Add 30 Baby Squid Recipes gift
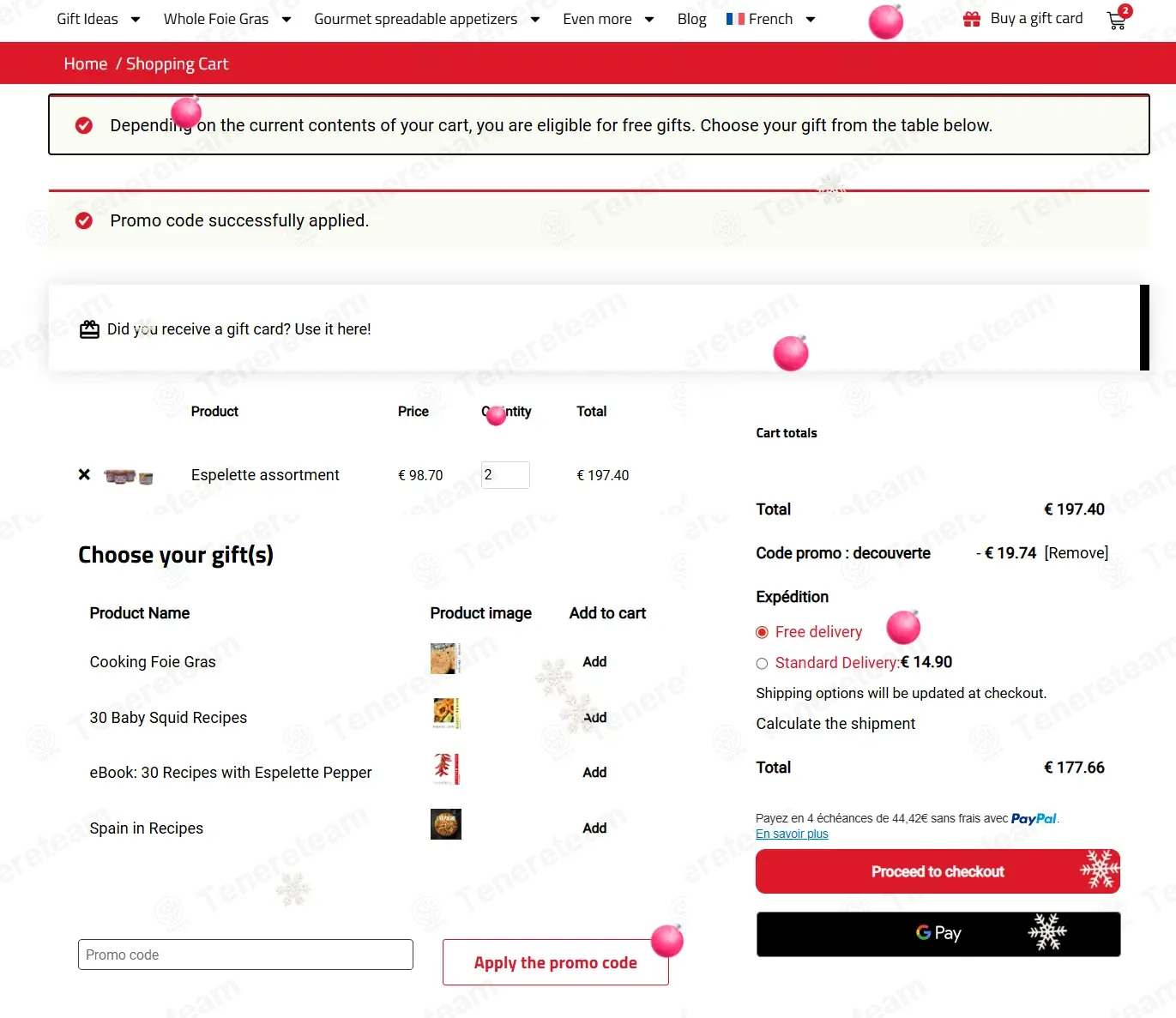Screen dimensions: 1176x1018 click(594, 718)
